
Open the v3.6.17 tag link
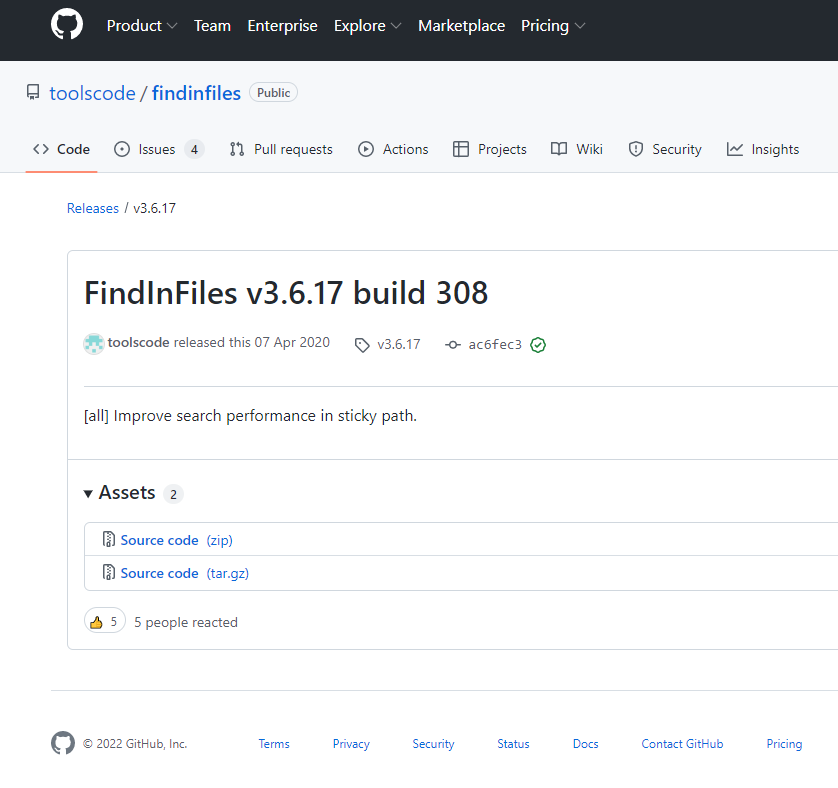point(399,344)
